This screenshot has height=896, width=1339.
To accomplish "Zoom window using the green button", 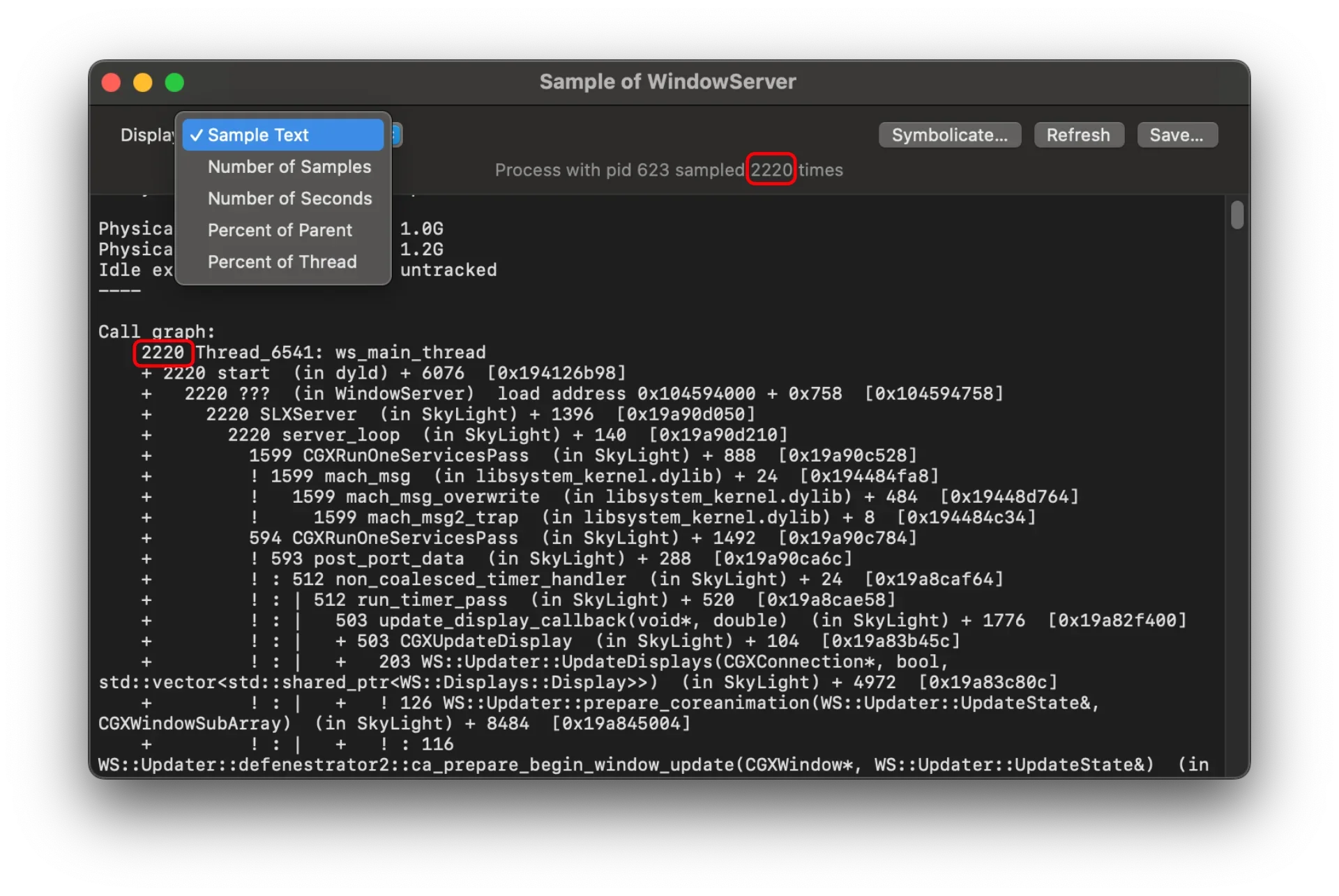I will (x=174, y=82).
